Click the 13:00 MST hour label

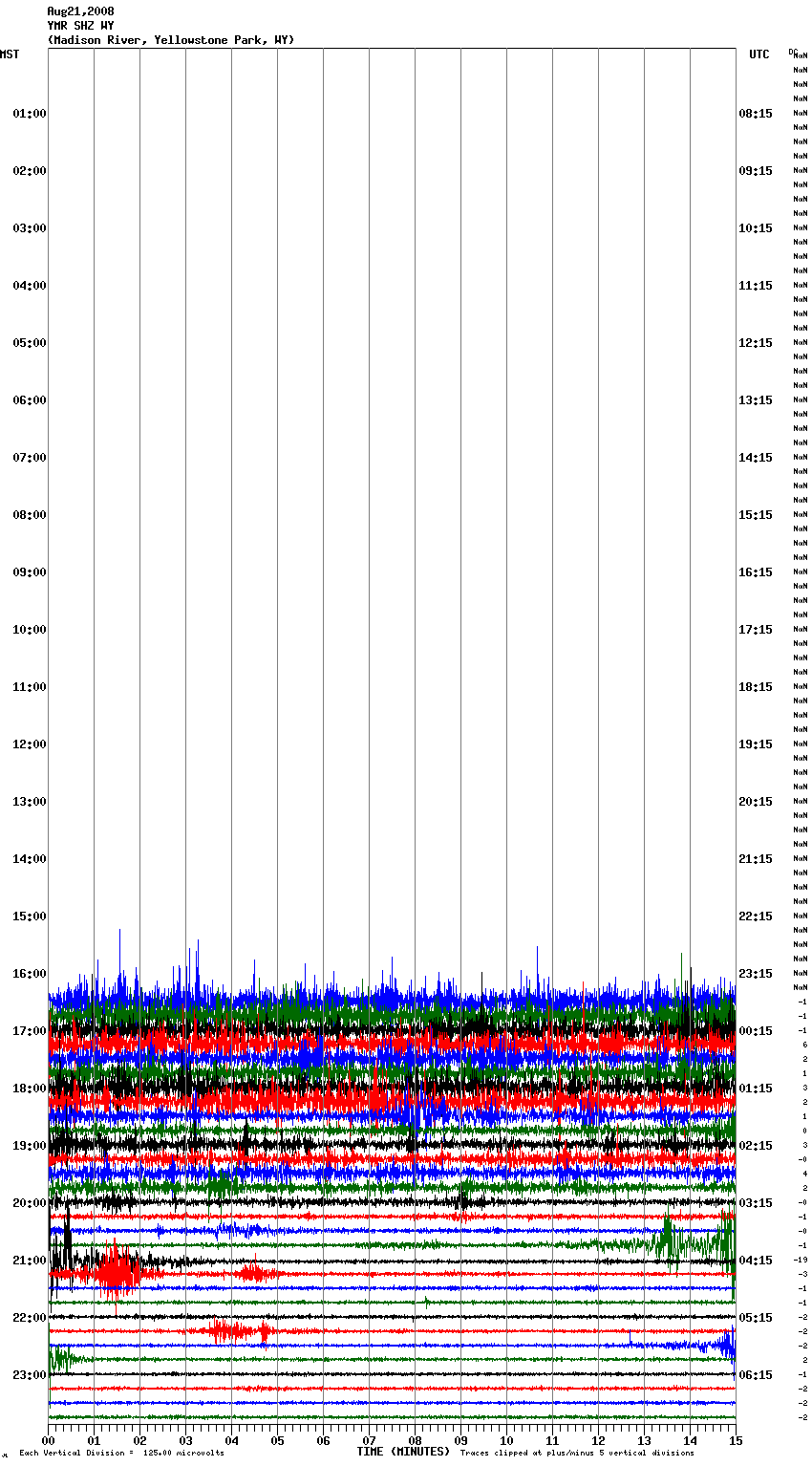tap(30, 802)
